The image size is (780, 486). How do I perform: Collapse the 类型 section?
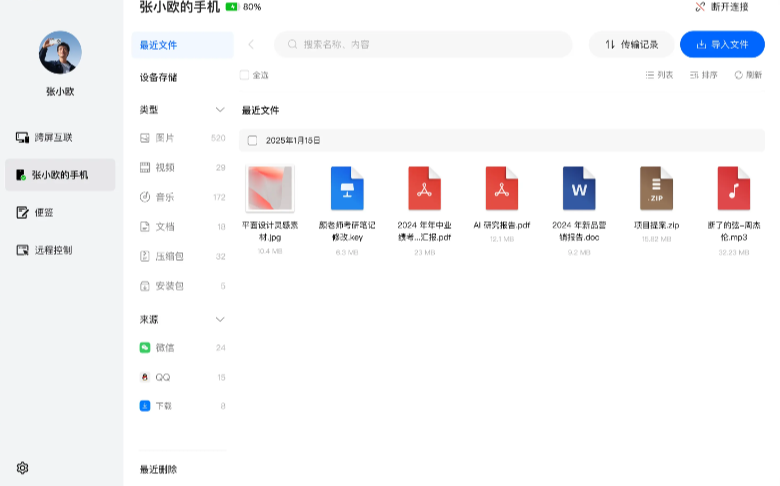[x=220, y=110]
